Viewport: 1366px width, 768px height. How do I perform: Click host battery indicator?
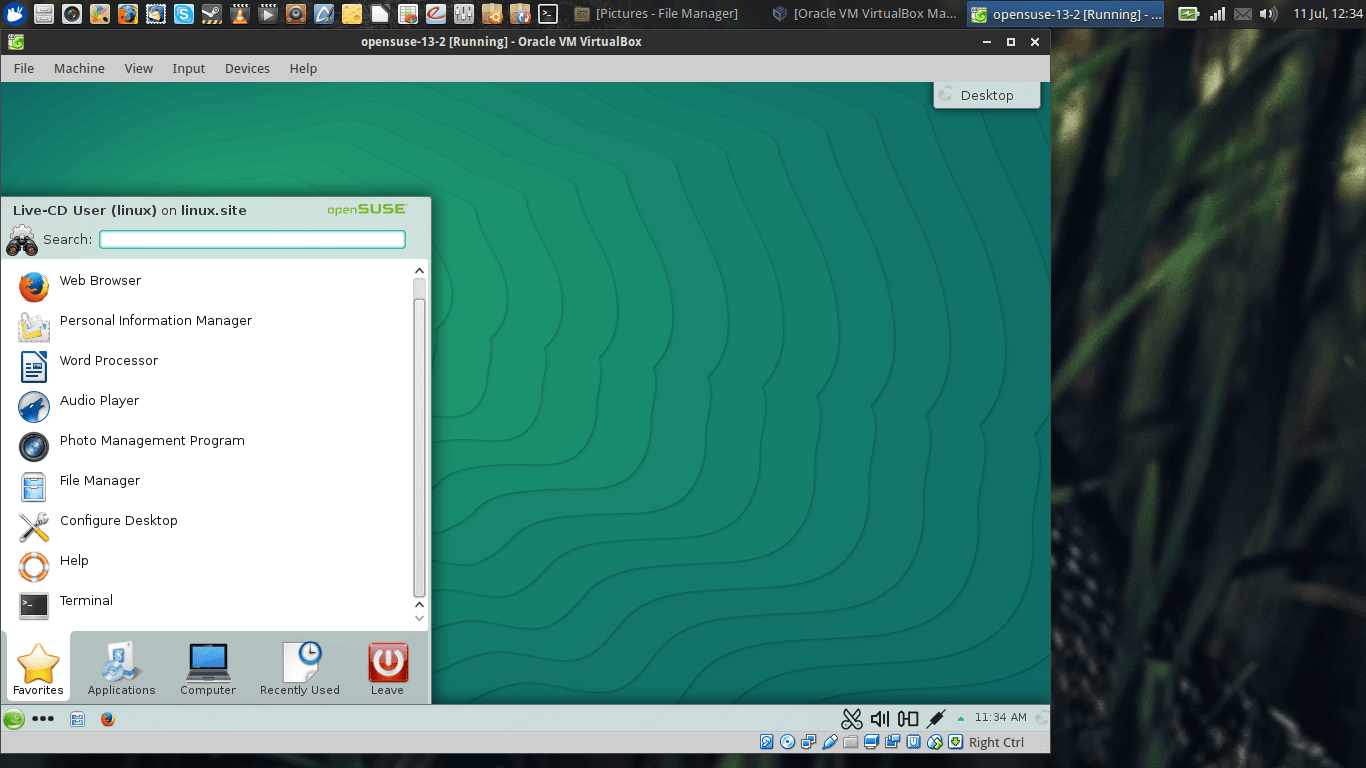pyautogui.click(x=1188, y=14)
